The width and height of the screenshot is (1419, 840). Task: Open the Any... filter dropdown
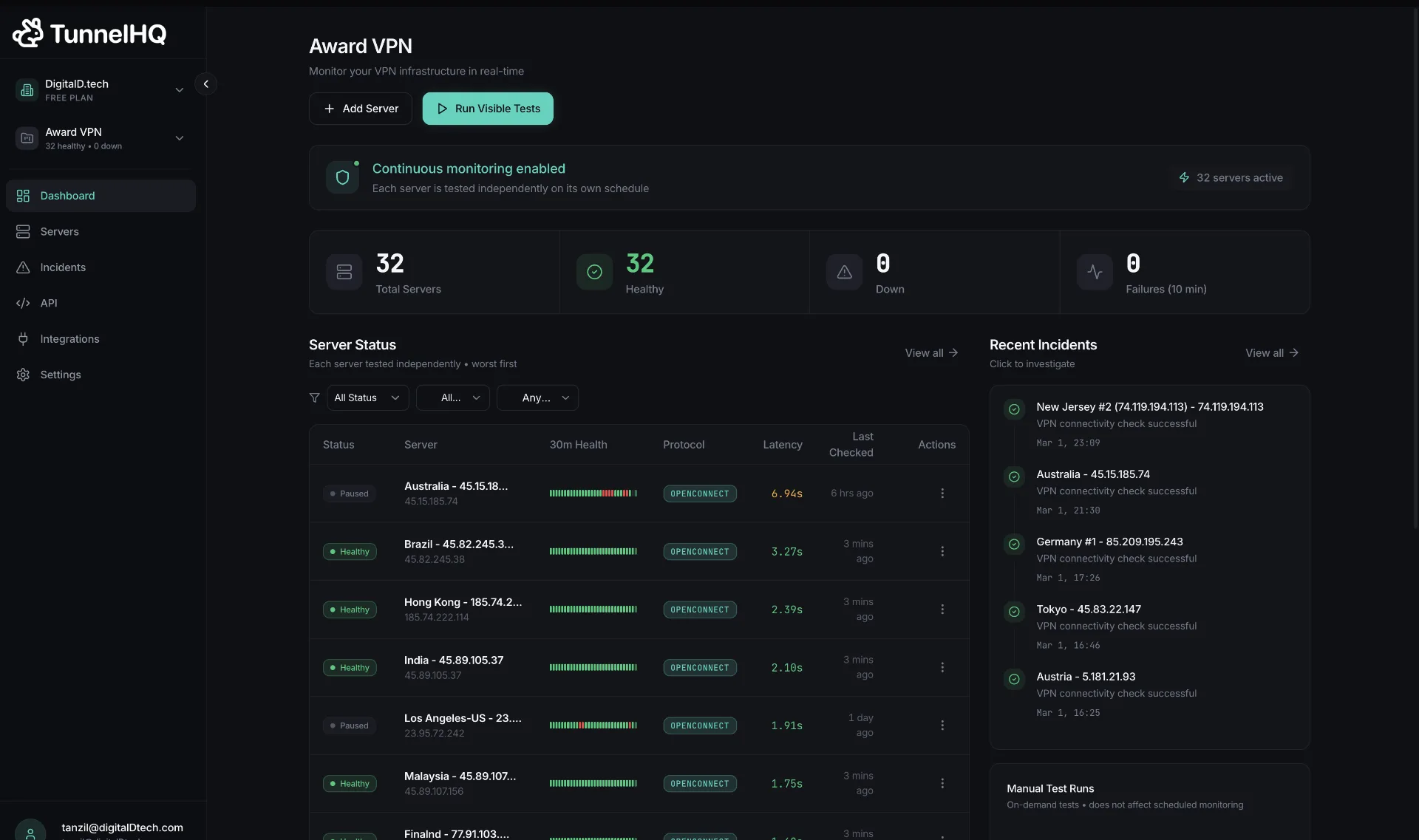pyautogui.click(x=537, y=398)
